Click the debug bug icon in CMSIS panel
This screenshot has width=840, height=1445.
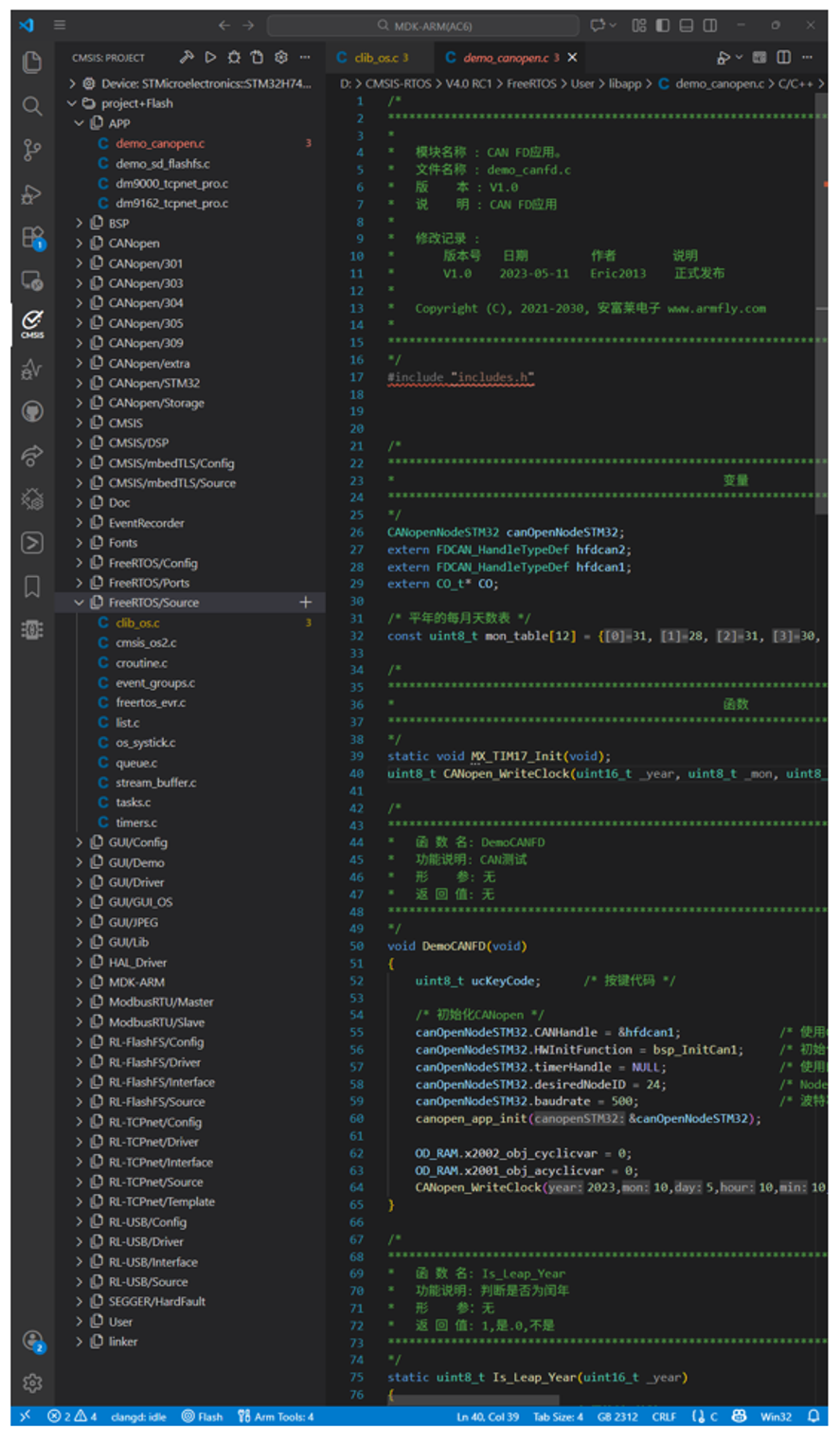tap(234, 58)
